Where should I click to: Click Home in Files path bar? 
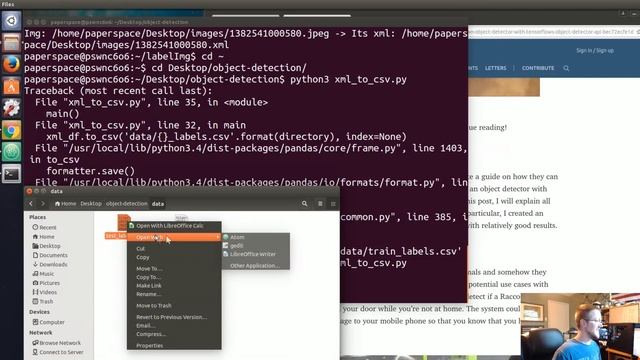[65, 203]
